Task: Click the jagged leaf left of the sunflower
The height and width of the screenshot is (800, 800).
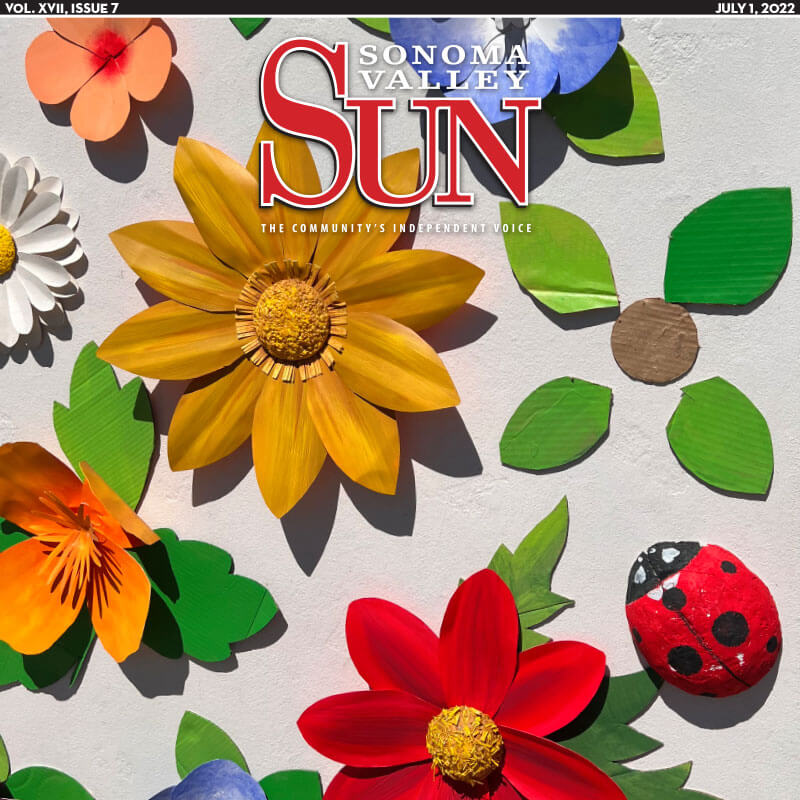Action: pyautogui.click(x=102, y=420)
